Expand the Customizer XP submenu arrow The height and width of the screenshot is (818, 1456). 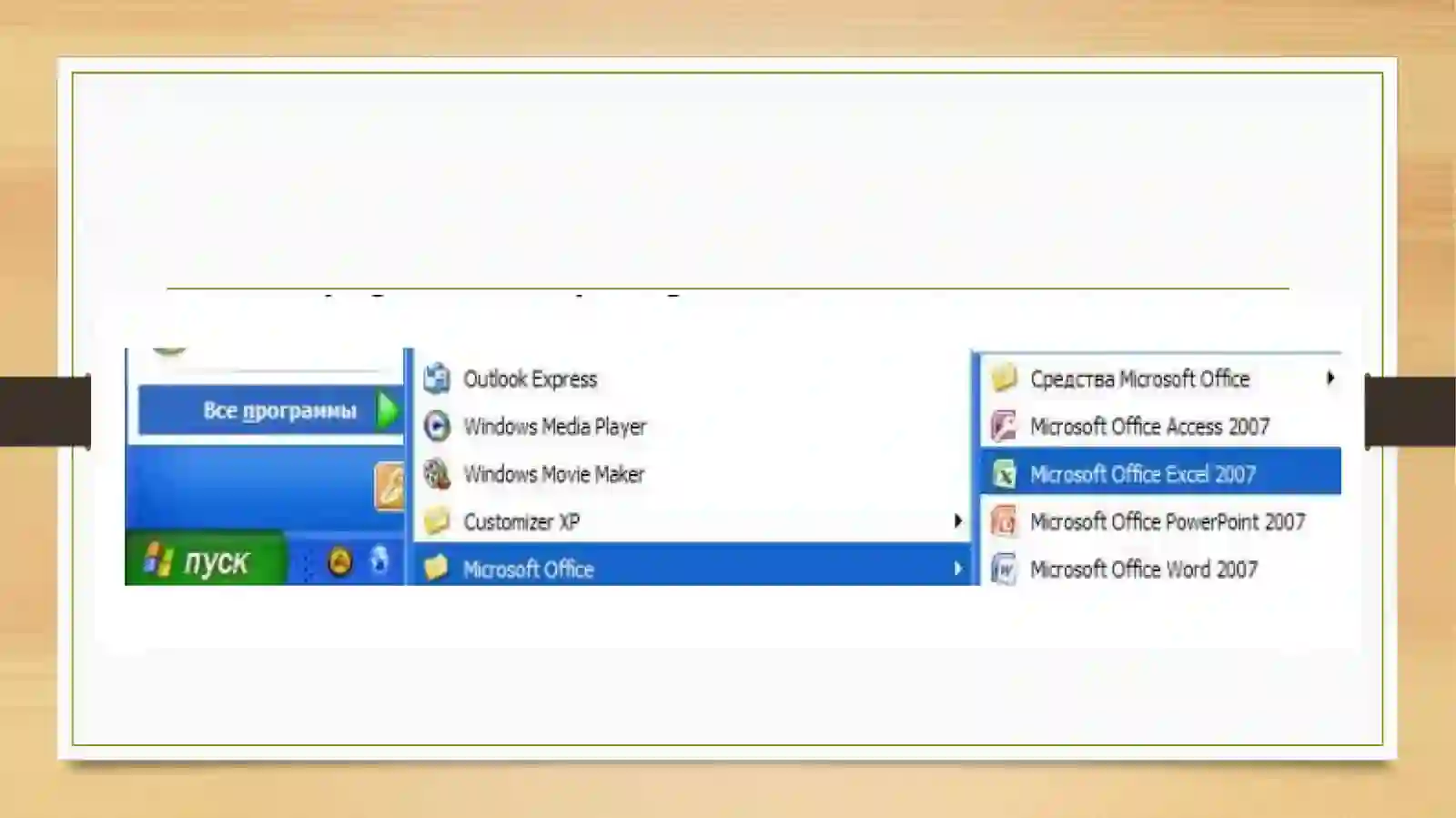point(957,521)
